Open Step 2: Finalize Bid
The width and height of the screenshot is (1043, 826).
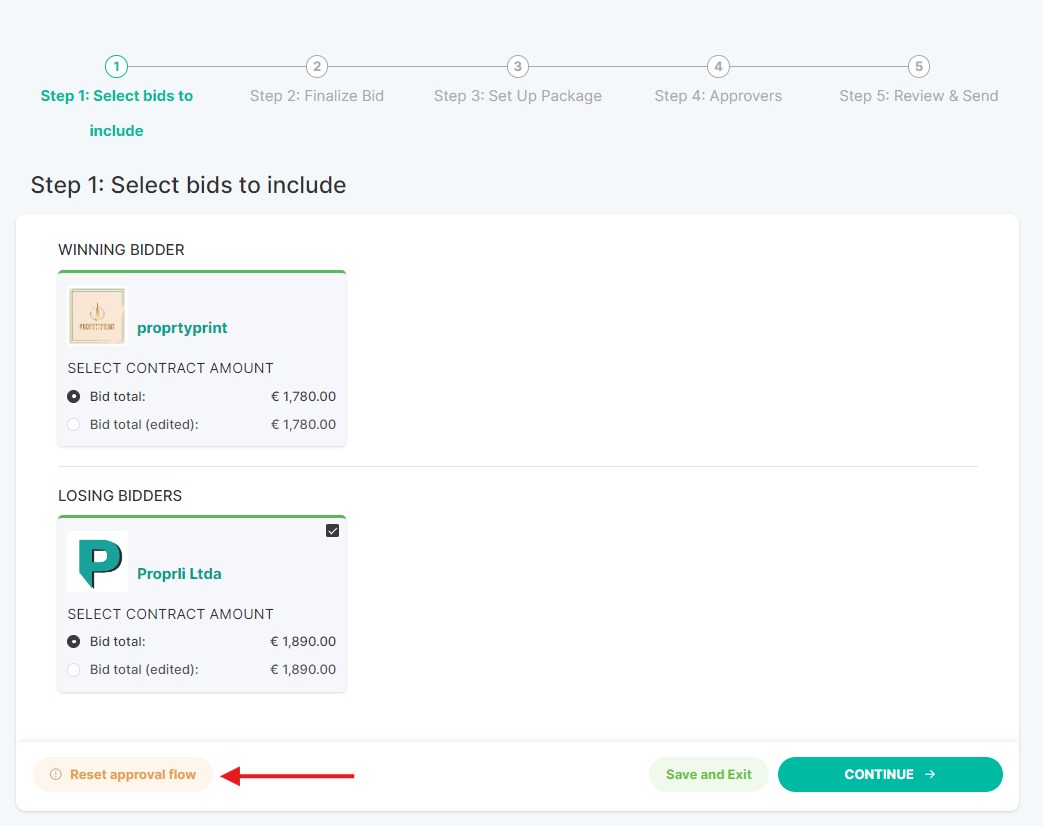317,96
